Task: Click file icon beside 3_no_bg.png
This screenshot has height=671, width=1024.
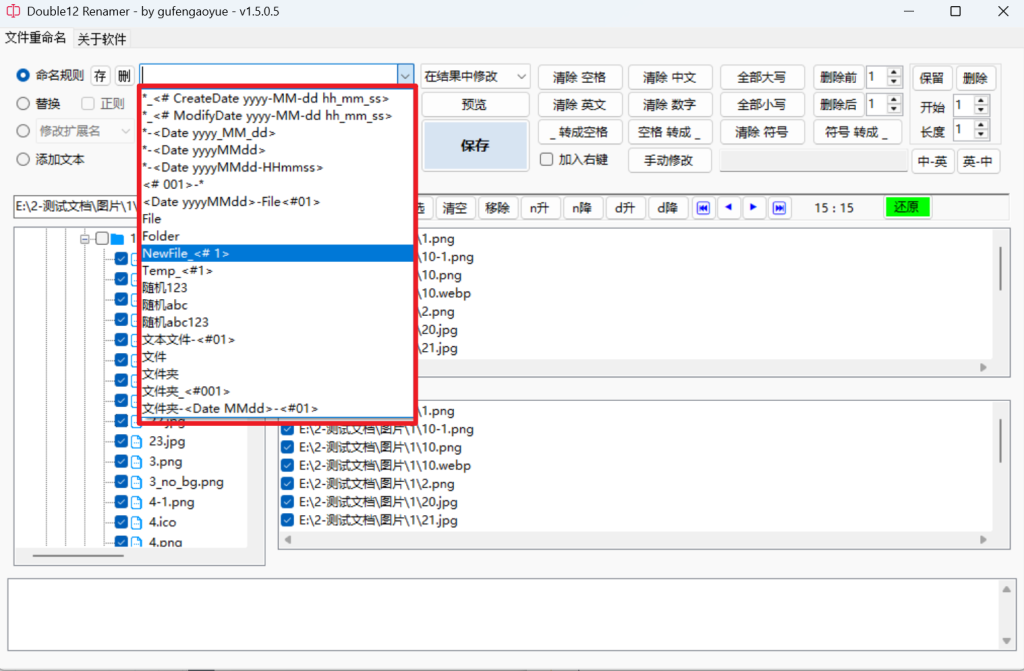Action: 136,482
